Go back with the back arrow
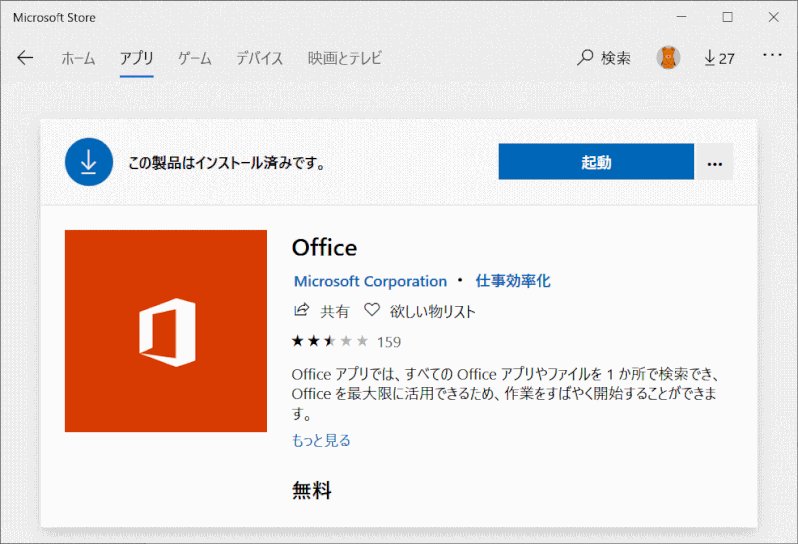This screenshot has height=544, width=798. pyautogui.click(x=25, y=58)
